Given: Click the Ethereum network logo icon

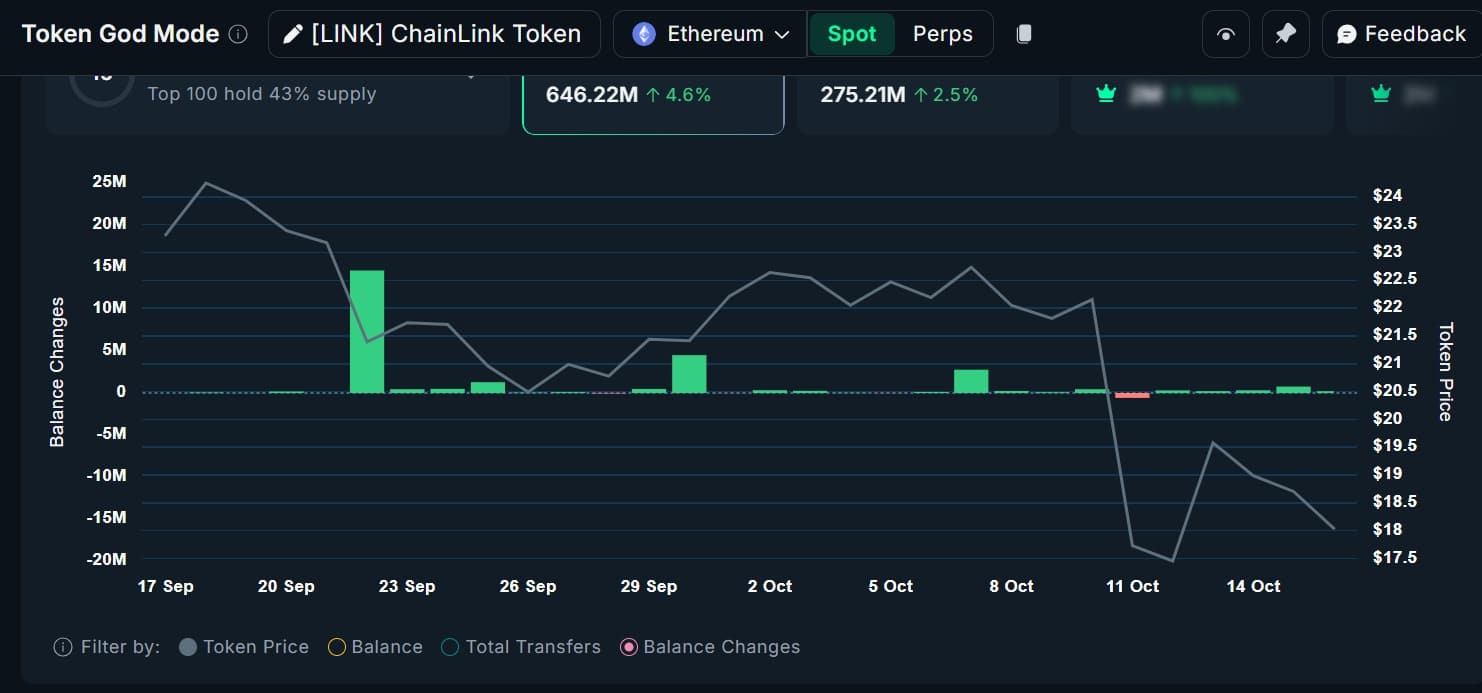Looking at the screenshot, I should [x=642, y=33].
